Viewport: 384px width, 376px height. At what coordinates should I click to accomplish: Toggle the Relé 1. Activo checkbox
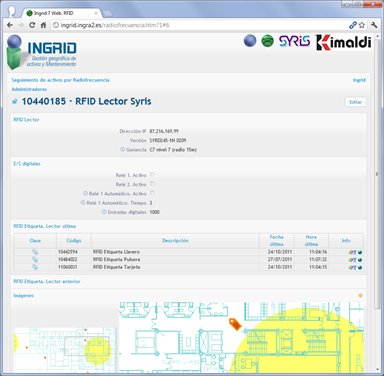click(x=152, y=174)
